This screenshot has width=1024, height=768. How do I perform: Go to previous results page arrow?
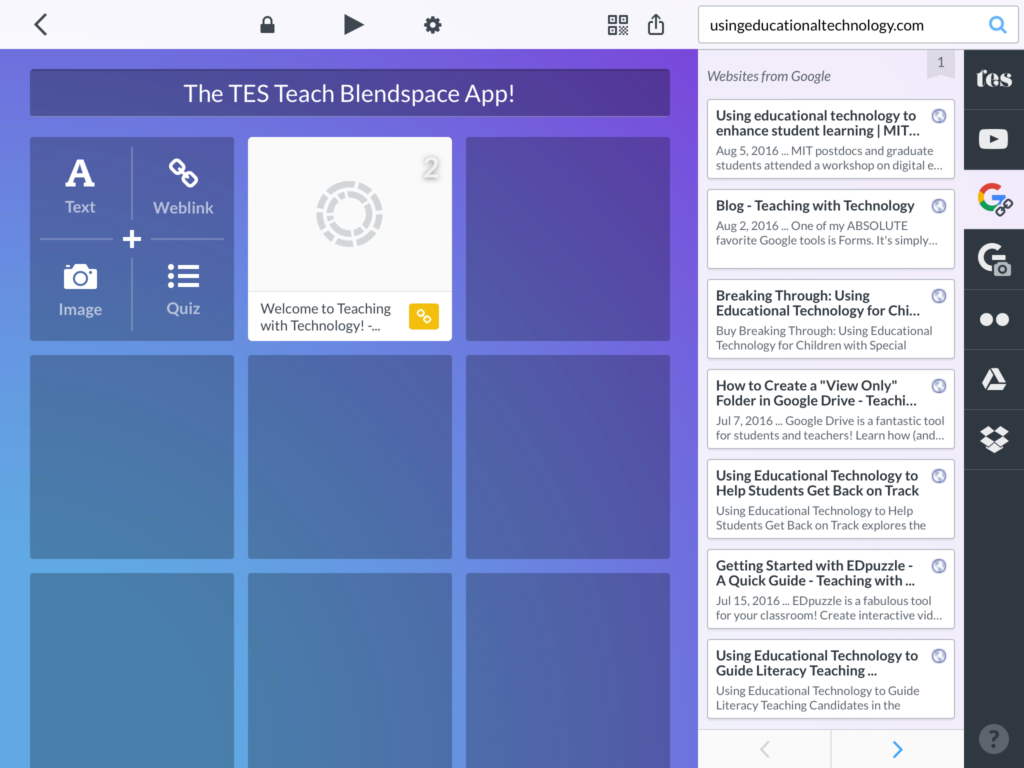click(765, 749)
